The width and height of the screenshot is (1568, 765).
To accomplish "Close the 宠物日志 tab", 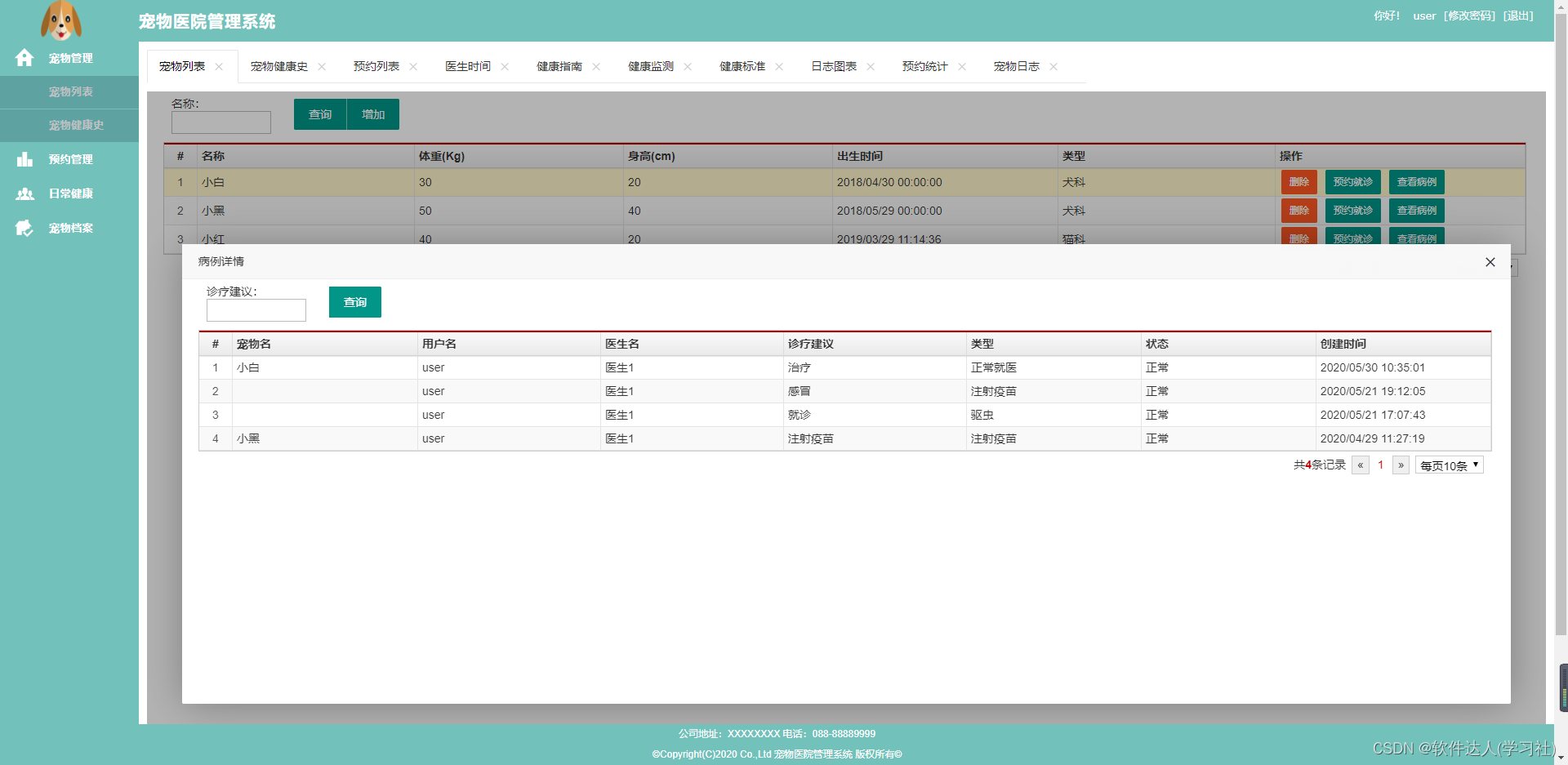I will (1053, 67).
